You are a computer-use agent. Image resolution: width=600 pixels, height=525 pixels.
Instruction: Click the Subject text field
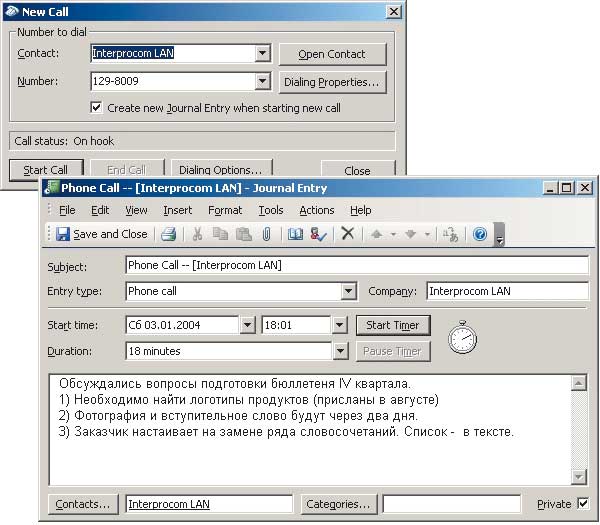pos(356,266)
